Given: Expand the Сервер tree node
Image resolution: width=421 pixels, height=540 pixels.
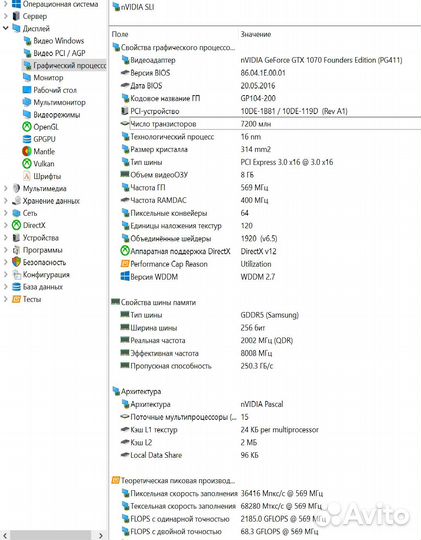Looking at the screenshot, I should tap(6, 16).
